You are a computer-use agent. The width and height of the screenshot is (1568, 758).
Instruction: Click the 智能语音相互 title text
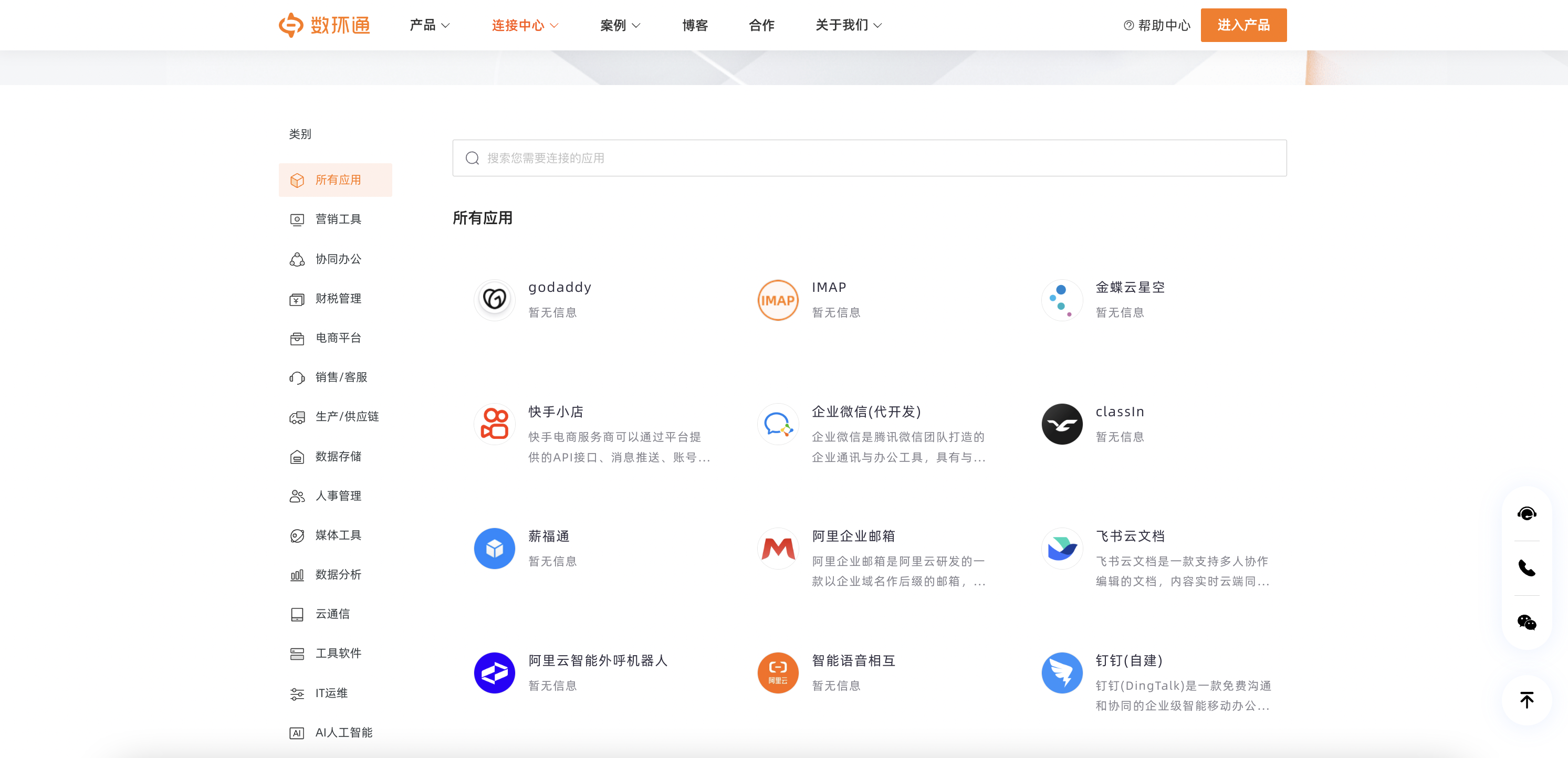[853, 661]
